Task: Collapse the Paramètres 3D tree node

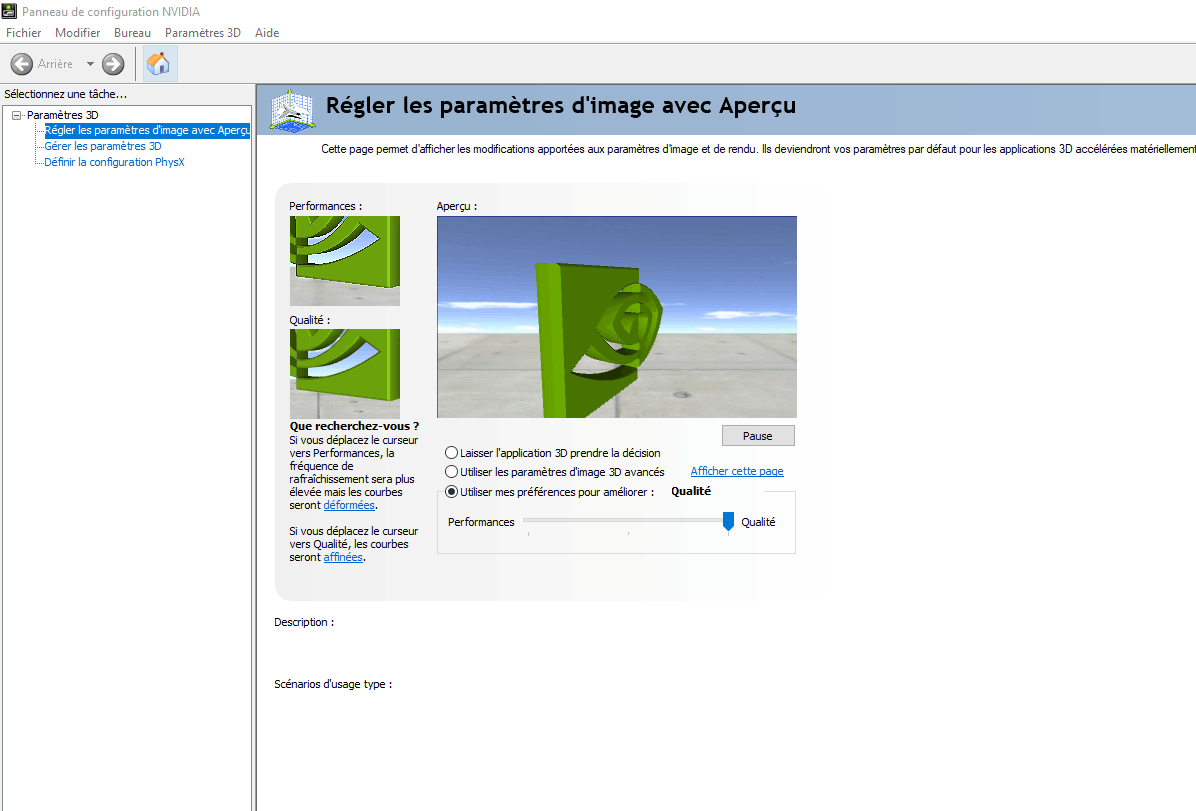Action: (x=16, y=115)
